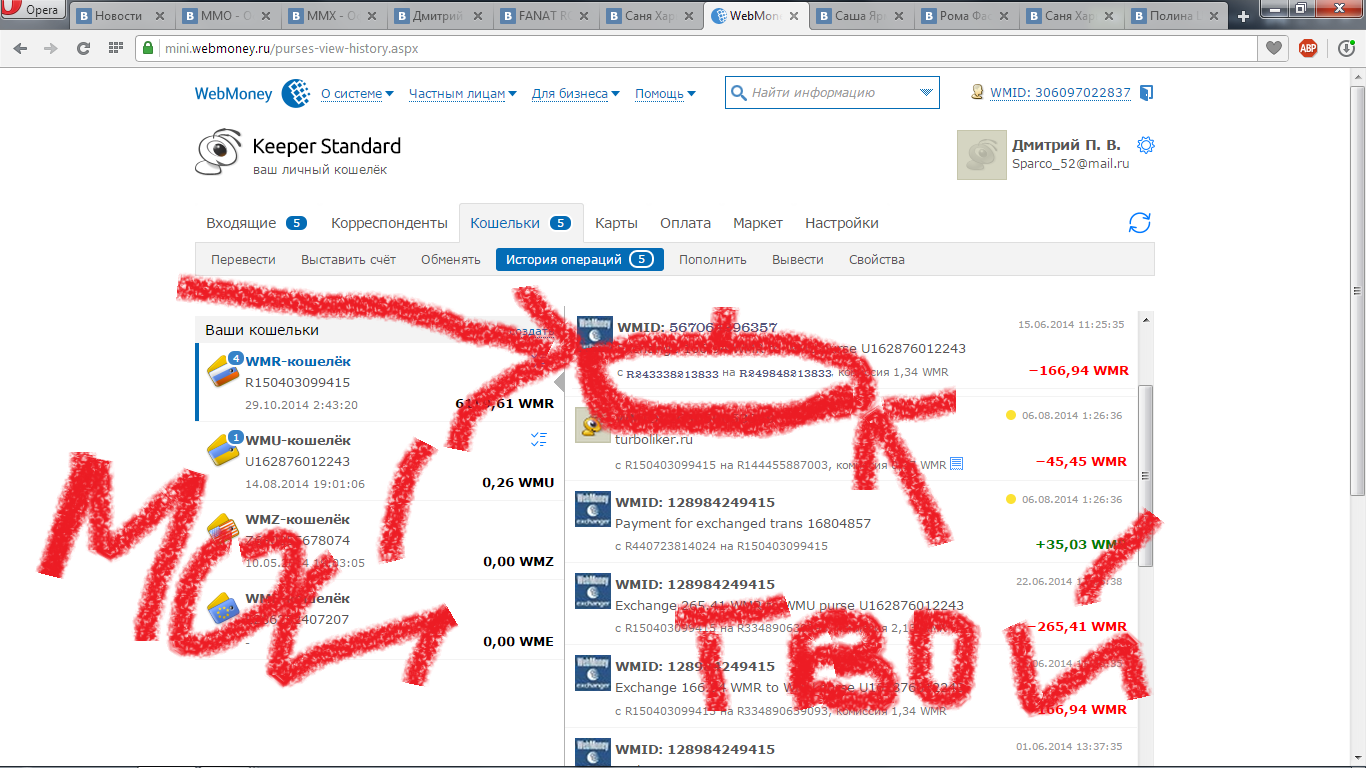Viewport: 1366px width, 768px height.
Task: Click the exchanger icon on the Exchange 265,41 row
Action: (594, 590)
